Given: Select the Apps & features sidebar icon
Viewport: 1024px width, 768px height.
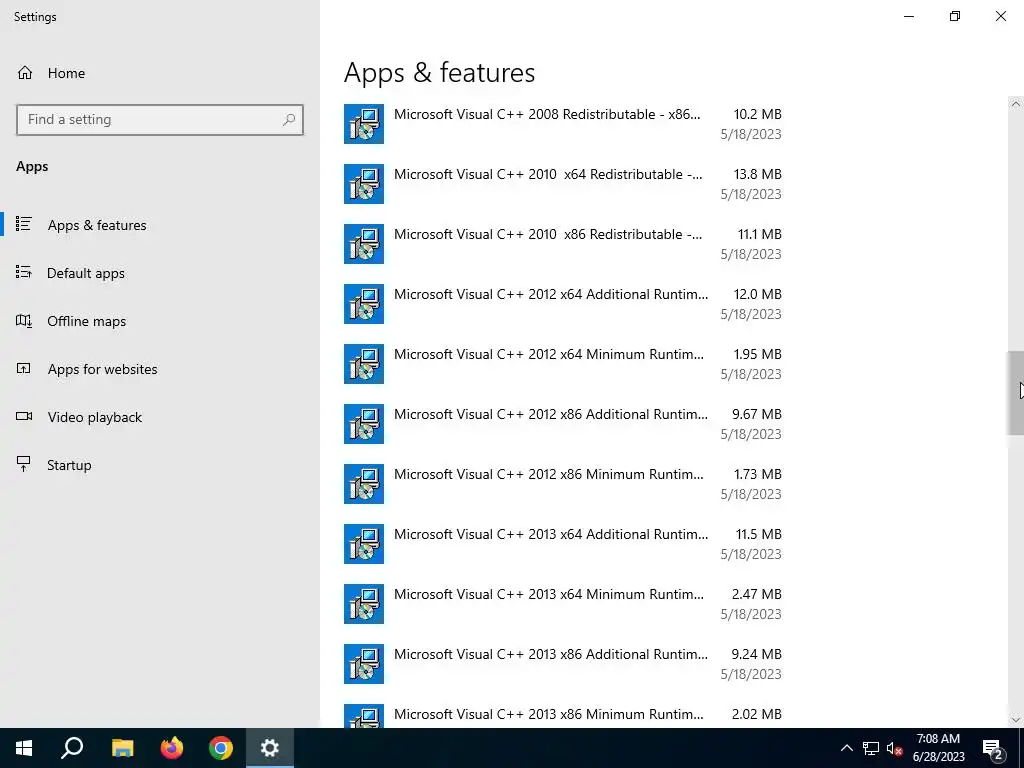Looking at the screenshot, I should point(24,224).
